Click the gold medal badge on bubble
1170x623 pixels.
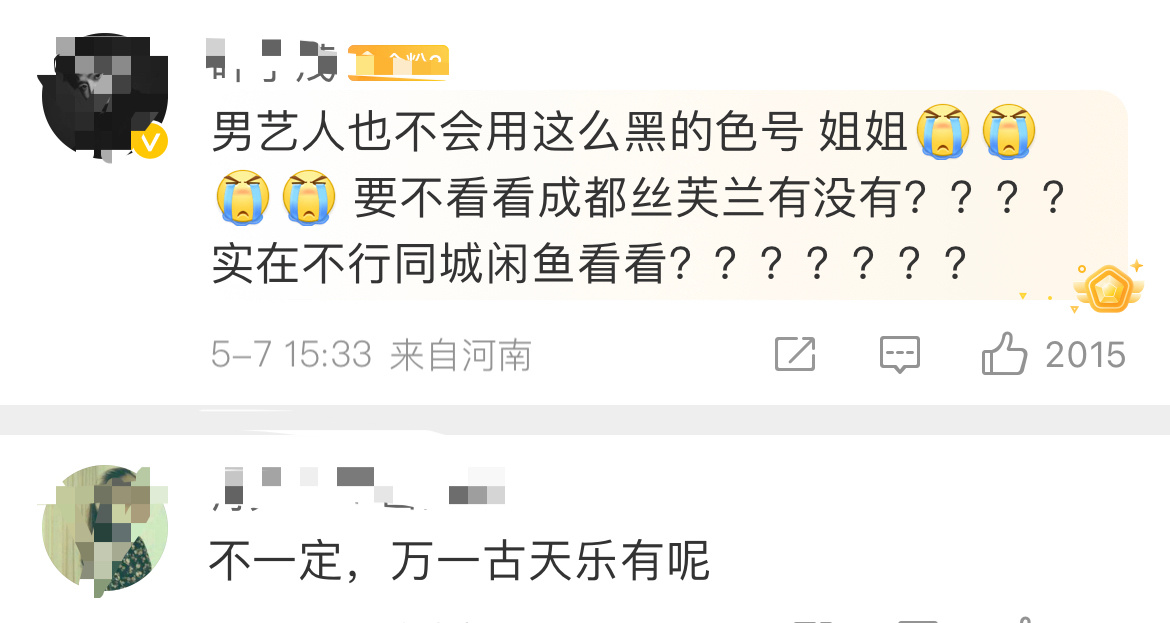coord(1108,287)
